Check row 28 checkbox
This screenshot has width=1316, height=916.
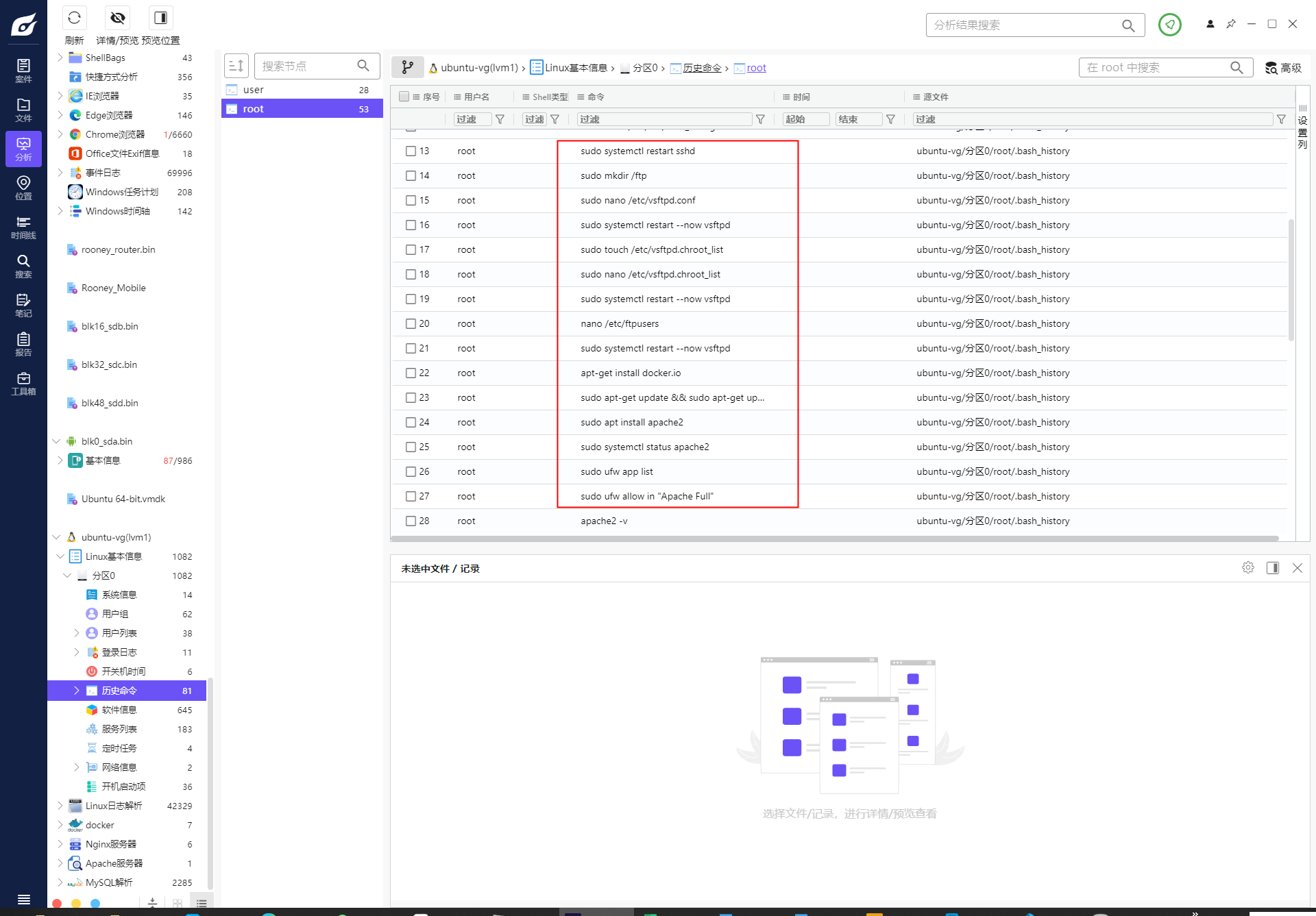(x=411, y=521)
